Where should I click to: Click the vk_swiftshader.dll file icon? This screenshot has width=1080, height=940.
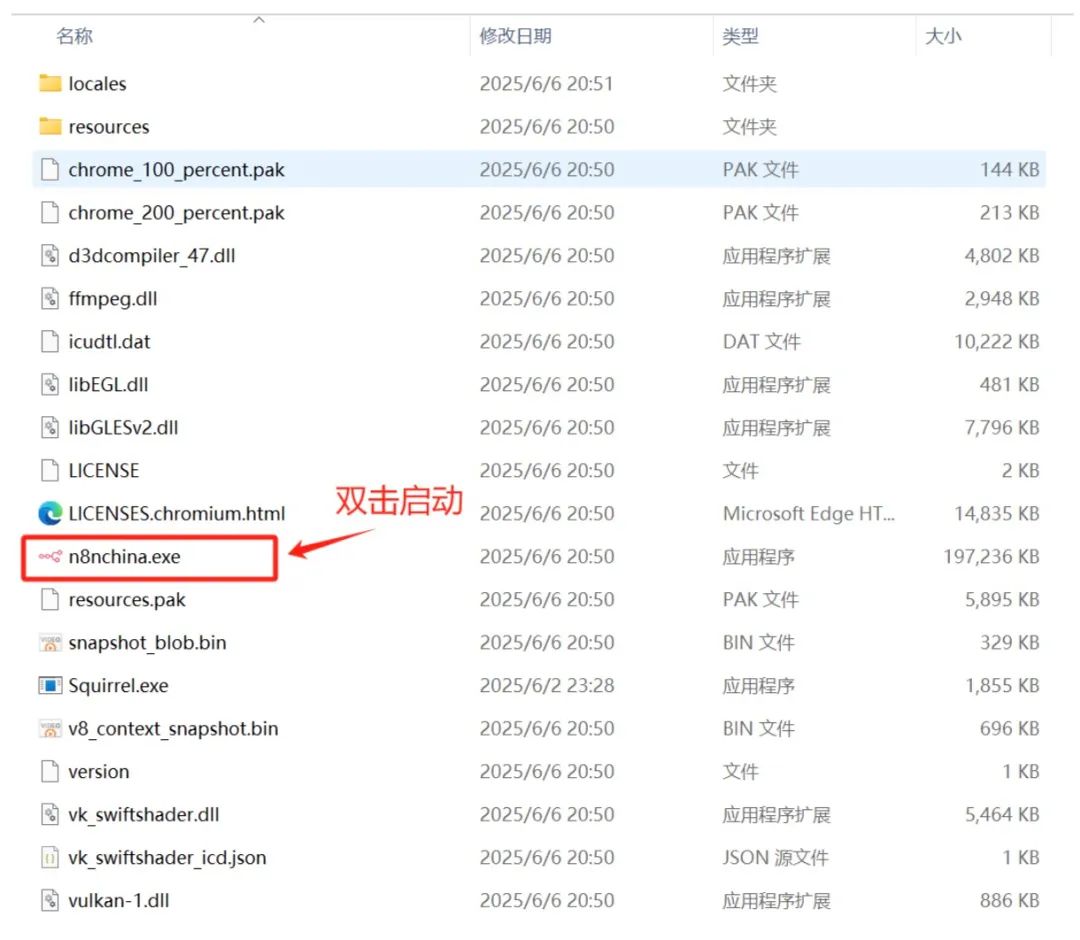tap(50, 814)
